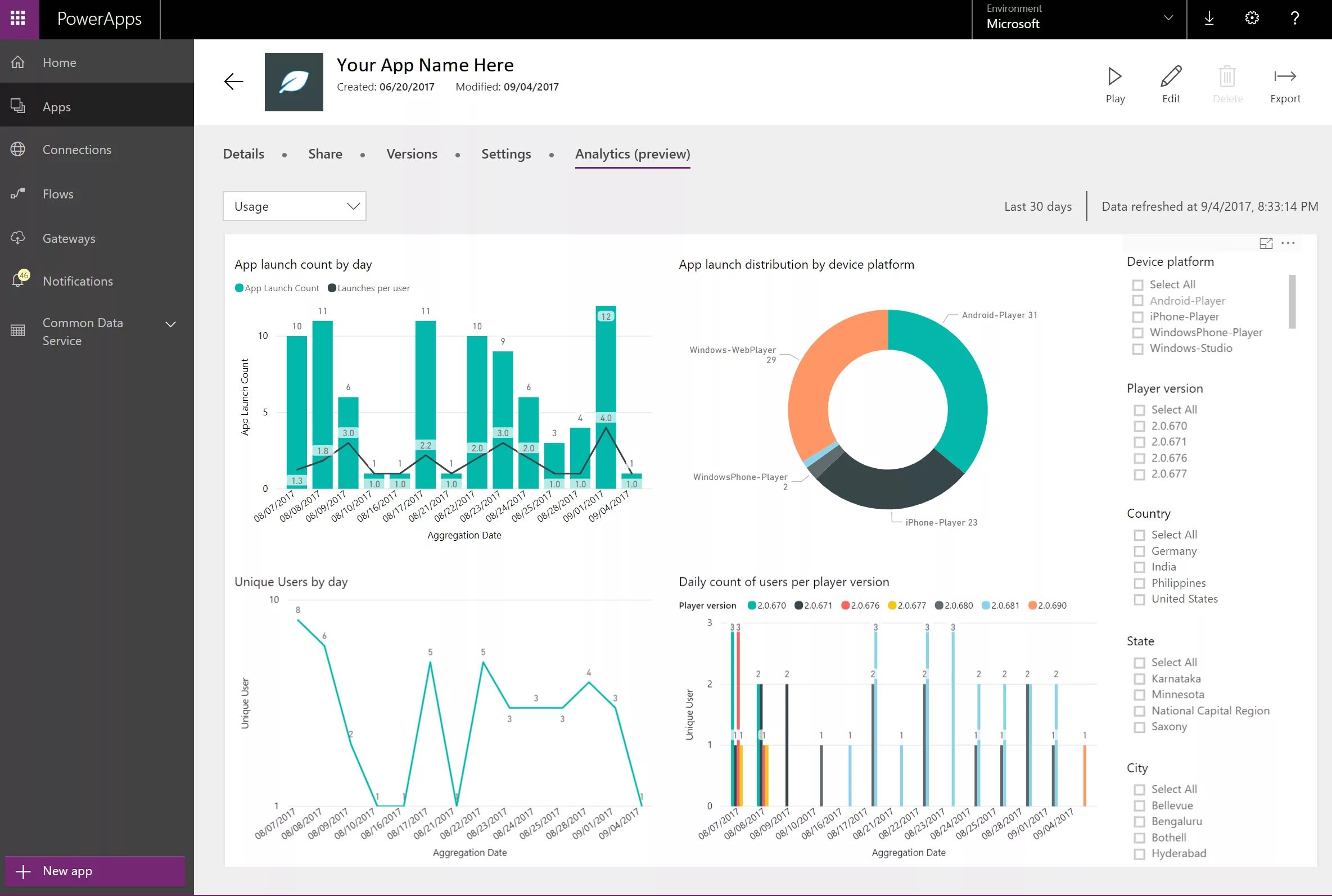
Task: Click the Edit pencil icon
Action: coord(1170,76)
